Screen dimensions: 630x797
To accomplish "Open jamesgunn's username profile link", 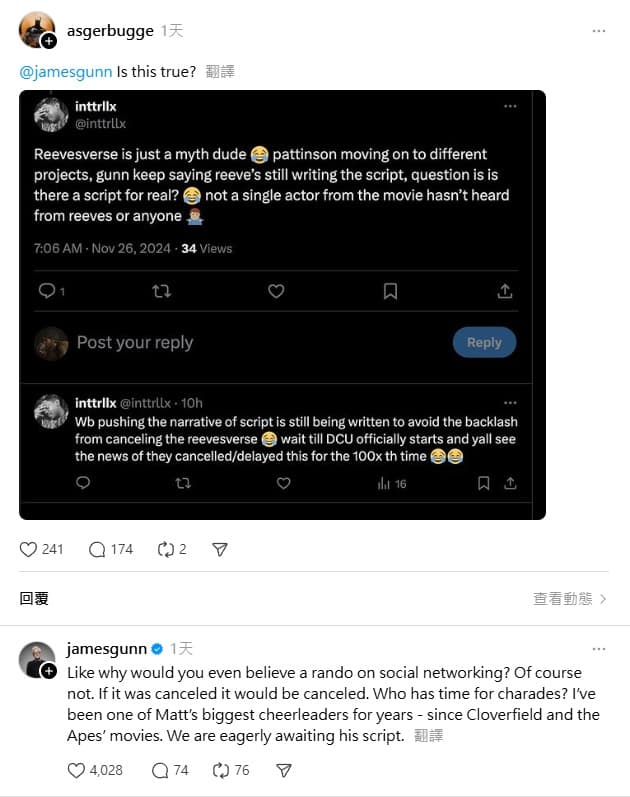I will point(107,649).
